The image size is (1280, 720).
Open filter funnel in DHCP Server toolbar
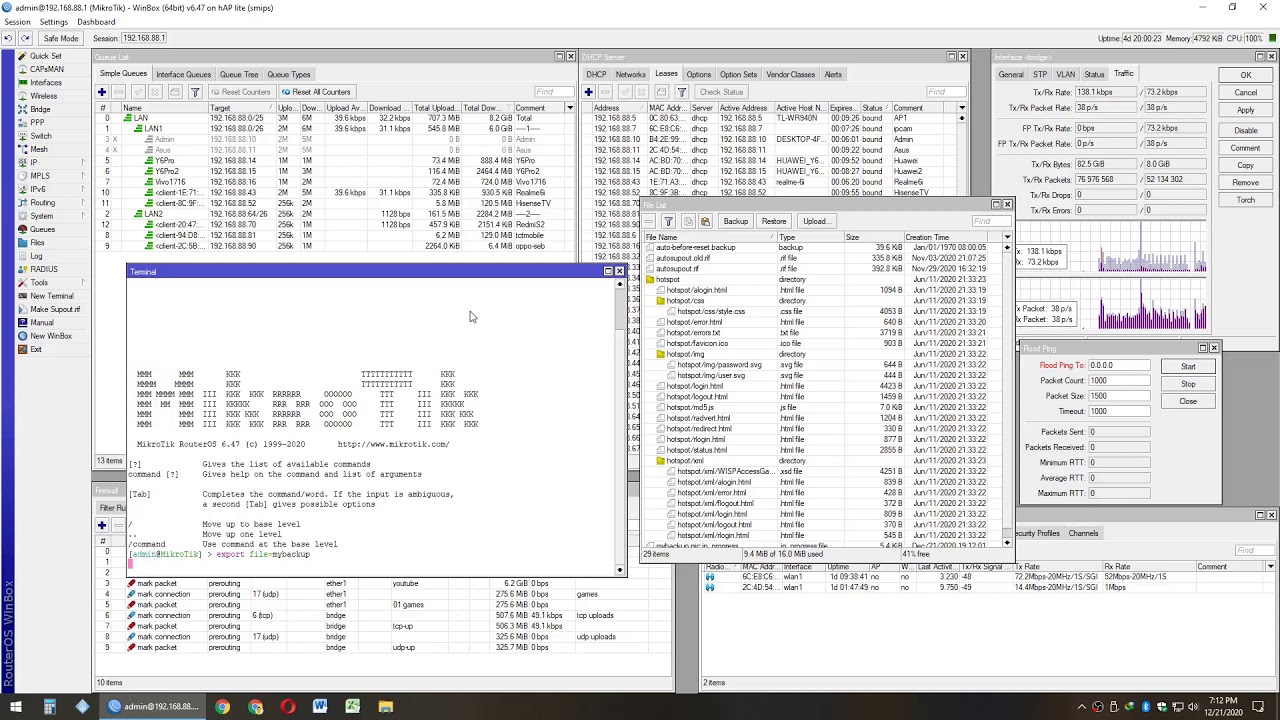click(682, 92)
